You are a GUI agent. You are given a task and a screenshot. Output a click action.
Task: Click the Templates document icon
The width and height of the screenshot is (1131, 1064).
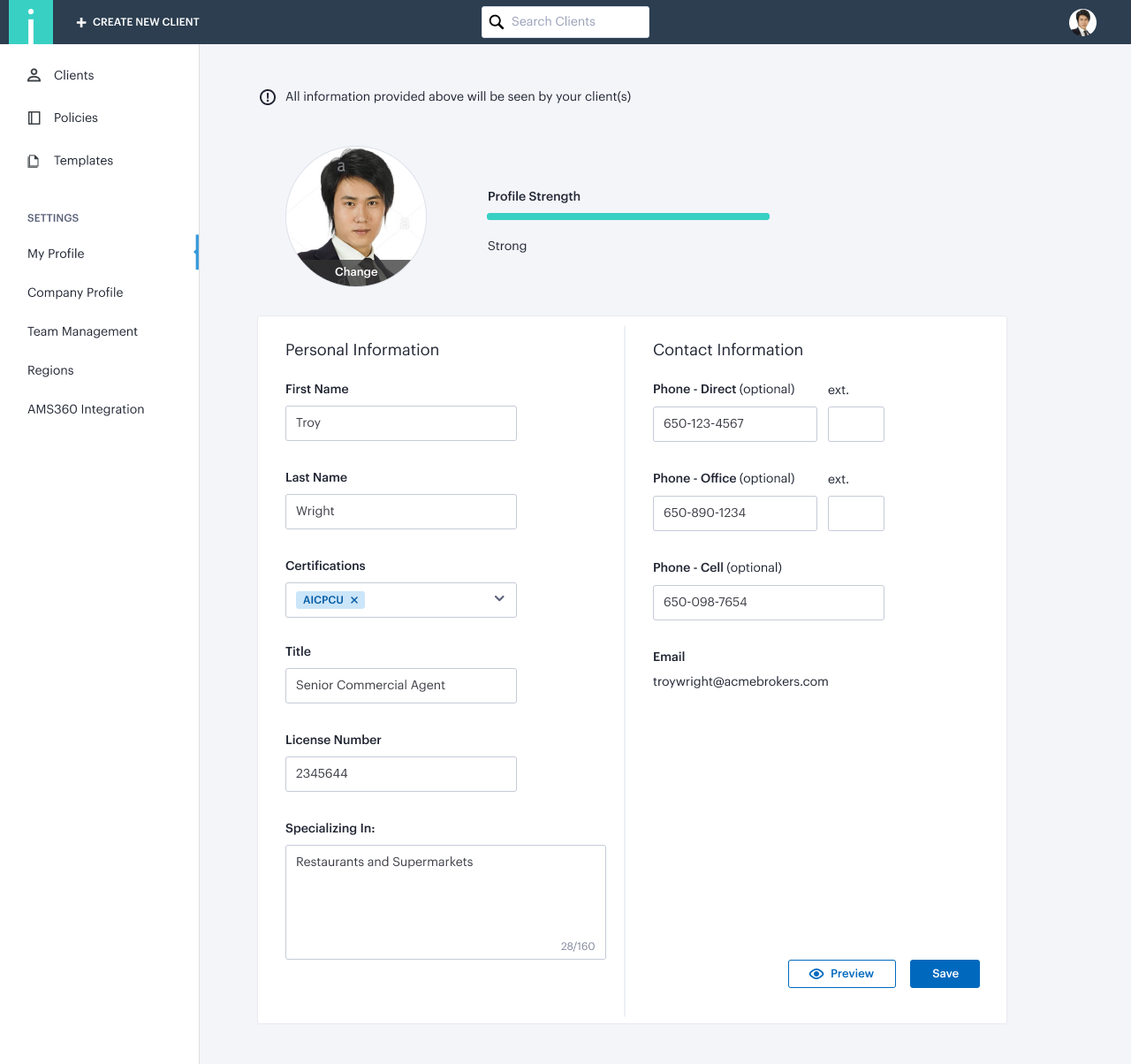[34, 161]
